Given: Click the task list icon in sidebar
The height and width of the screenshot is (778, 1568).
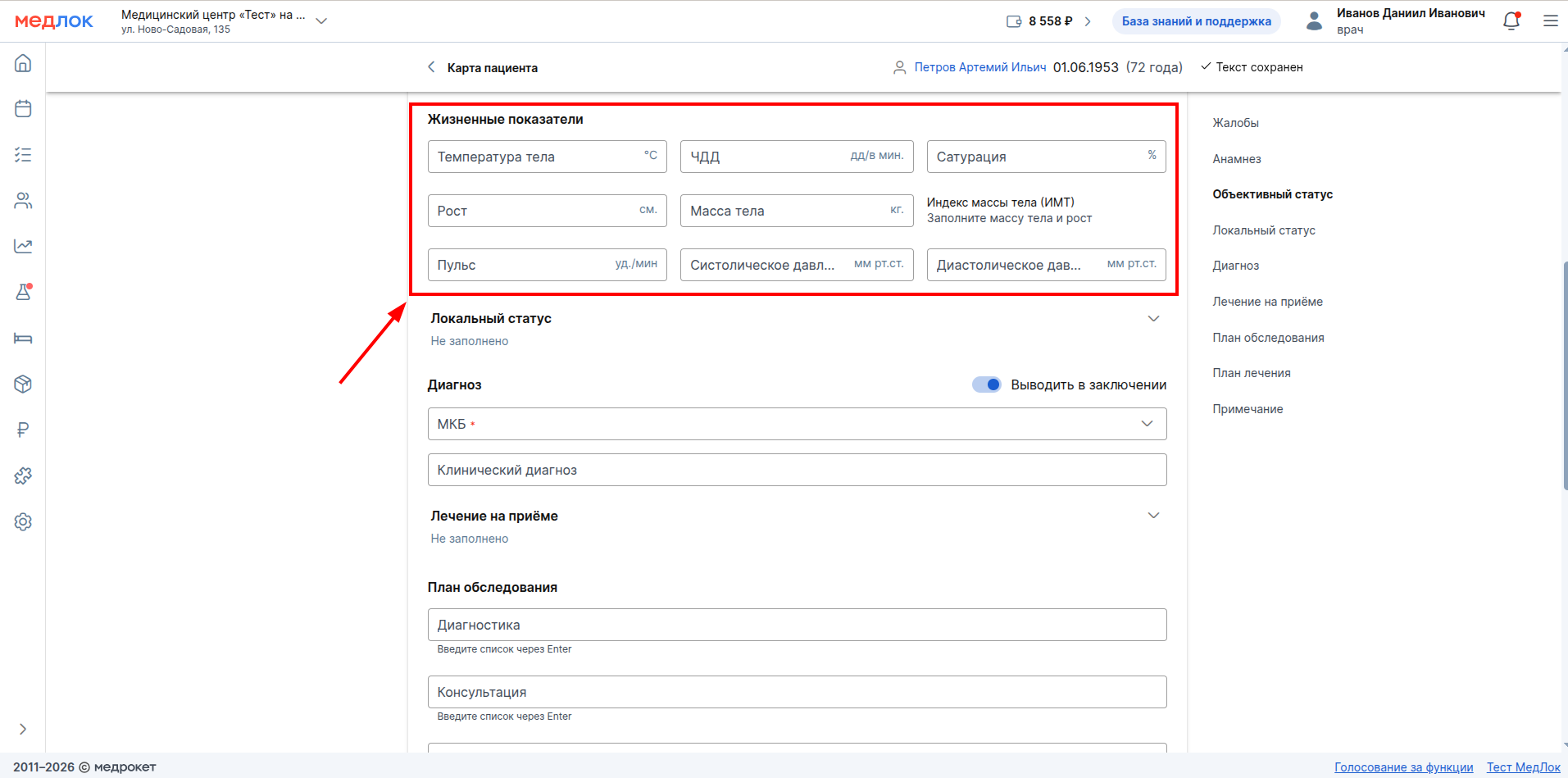Looking at the screenshot, I should [x=23, y=155].
